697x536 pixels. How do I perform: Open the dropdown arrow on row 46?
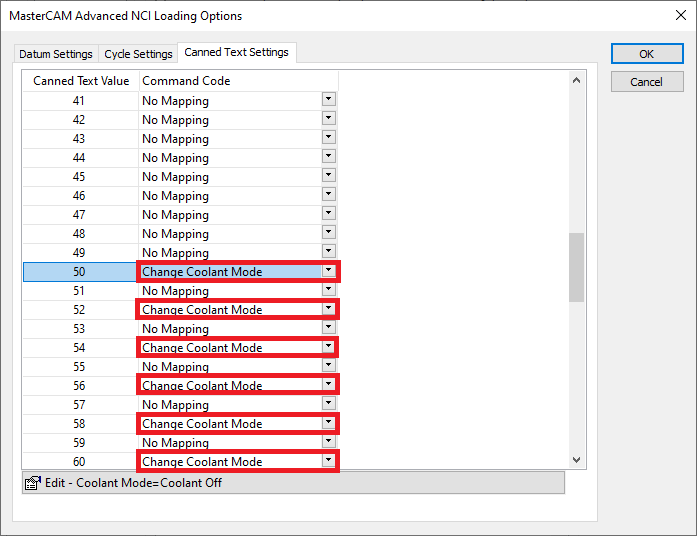click(x=328, y=194)
